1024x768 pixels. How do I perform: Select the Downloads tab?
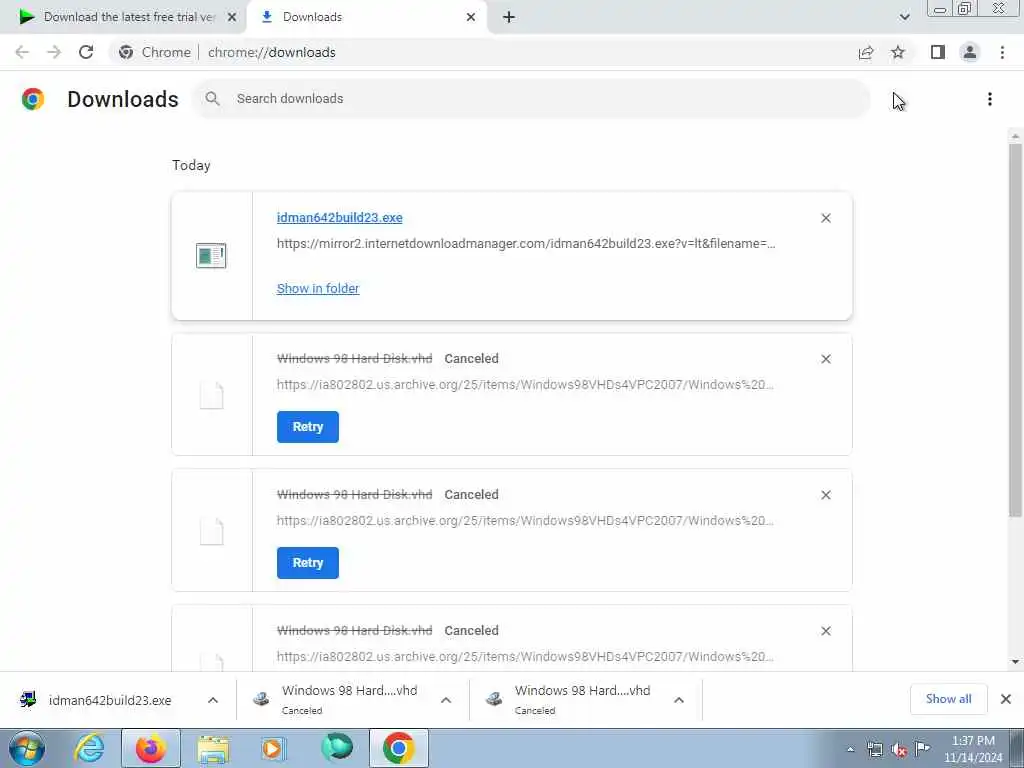366,17
